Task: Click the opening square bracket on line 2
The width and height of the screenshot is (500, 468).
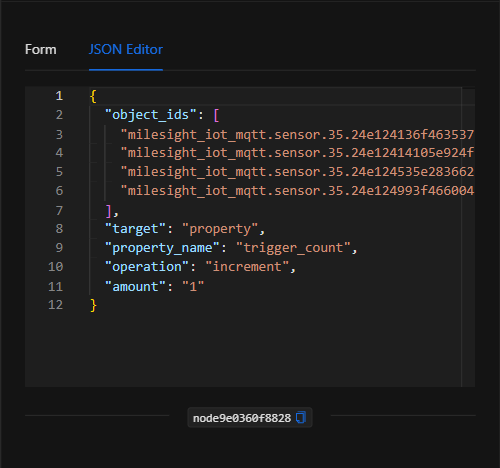Action: coord(216,115)
